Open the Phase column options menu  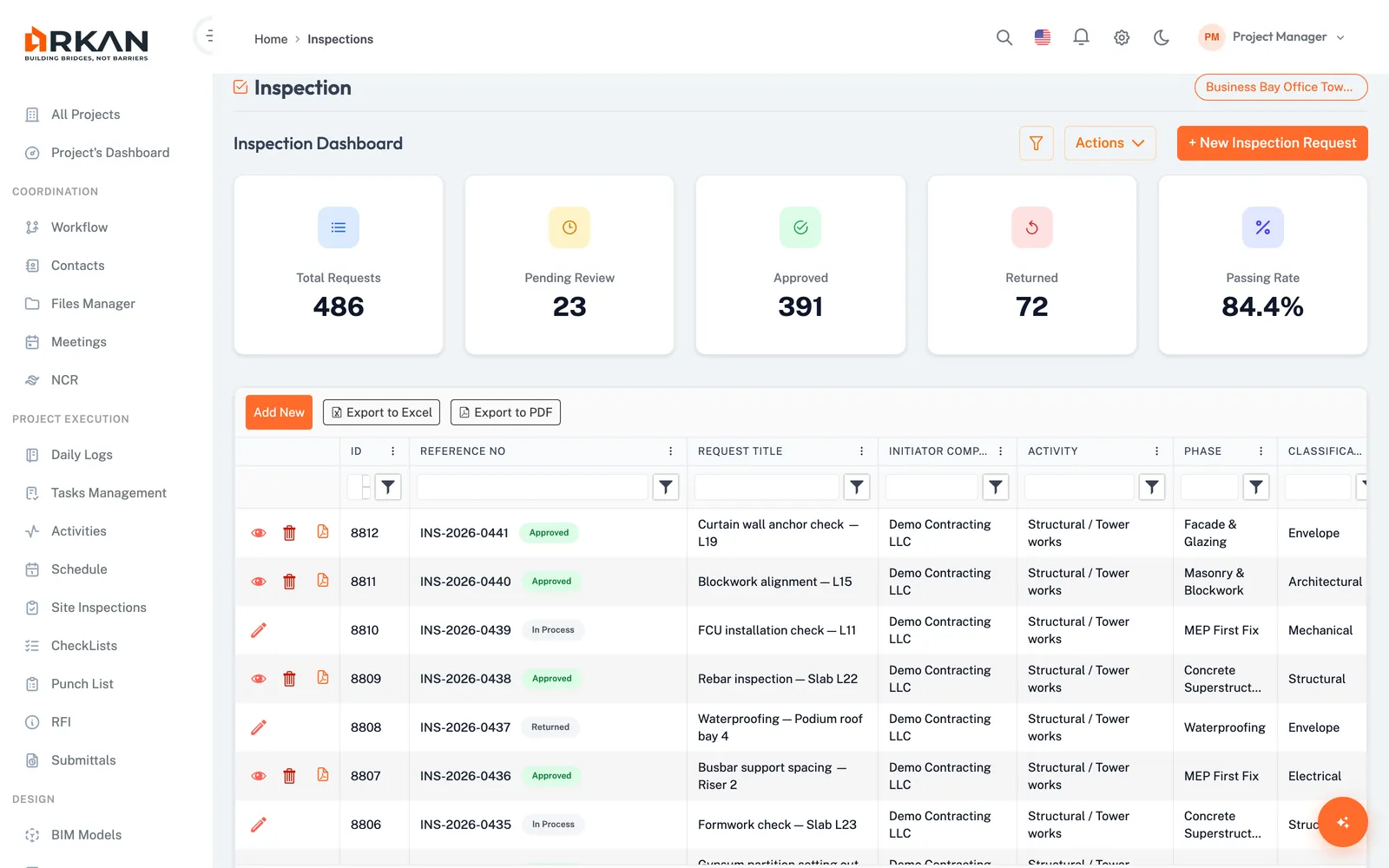(x=1261, y=451)
